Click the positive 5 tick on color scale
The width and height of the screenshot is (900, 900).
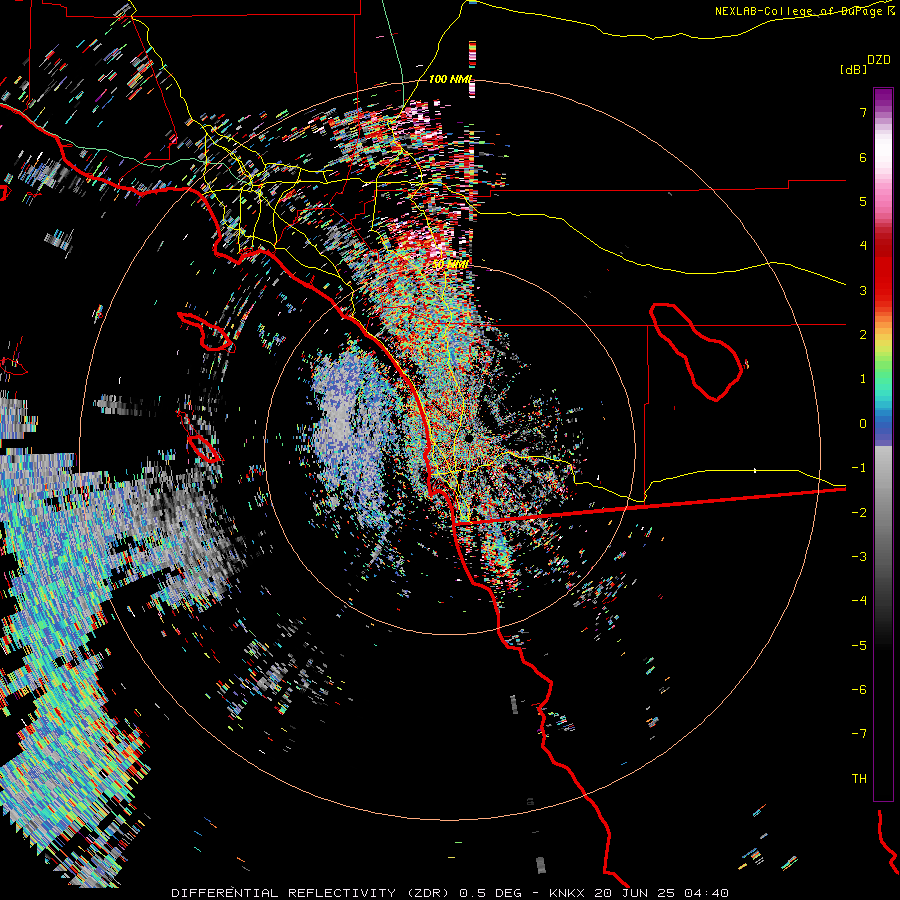(x=863, y=202)
